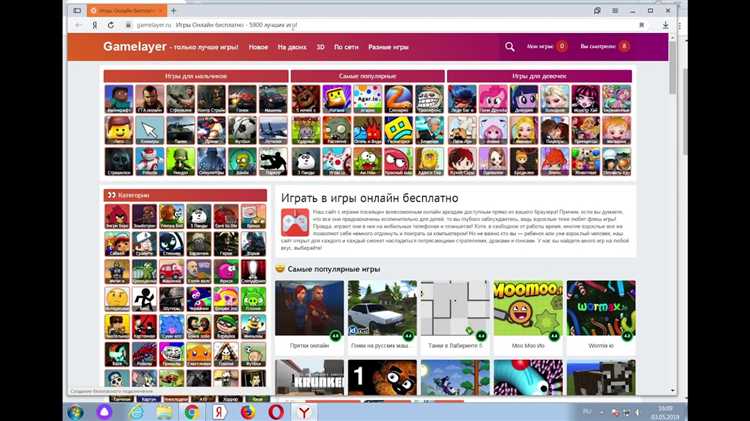Open browser downloads icon
The width and height of the screenshot is (750, 421).
[665, 25]
